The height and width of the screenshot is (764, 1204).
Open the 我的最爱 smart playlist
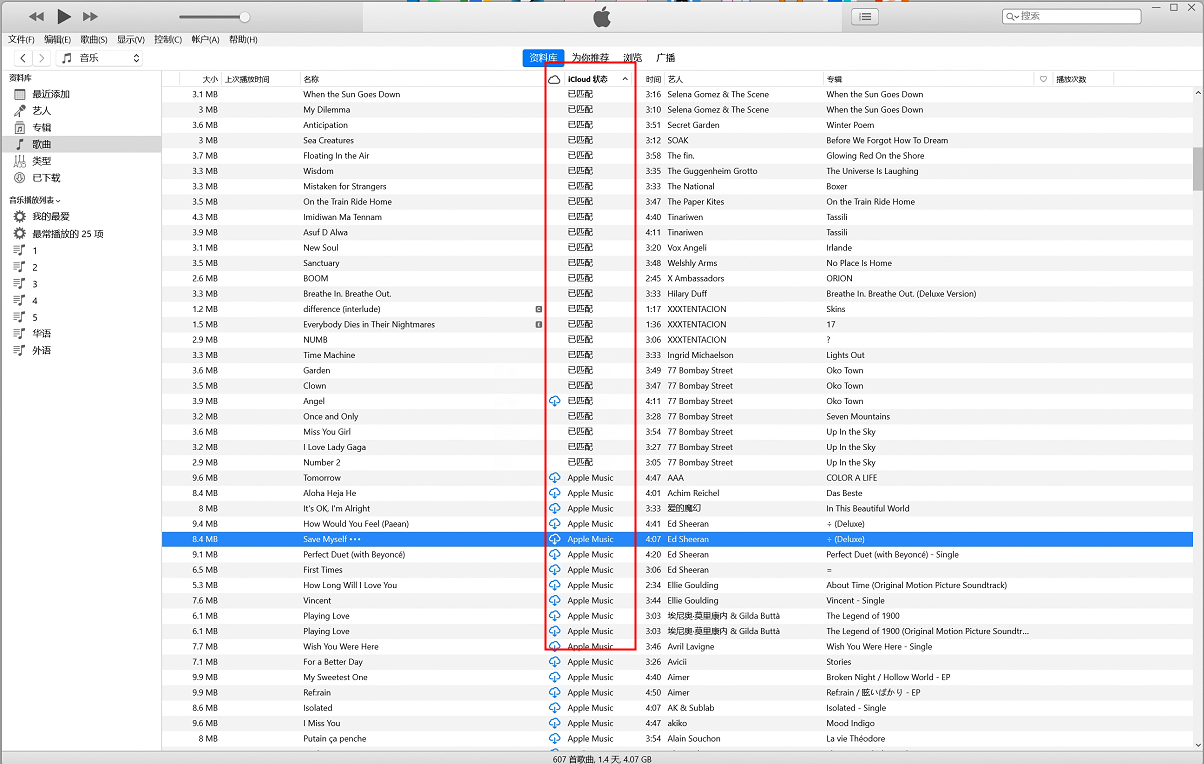(50, 216)
